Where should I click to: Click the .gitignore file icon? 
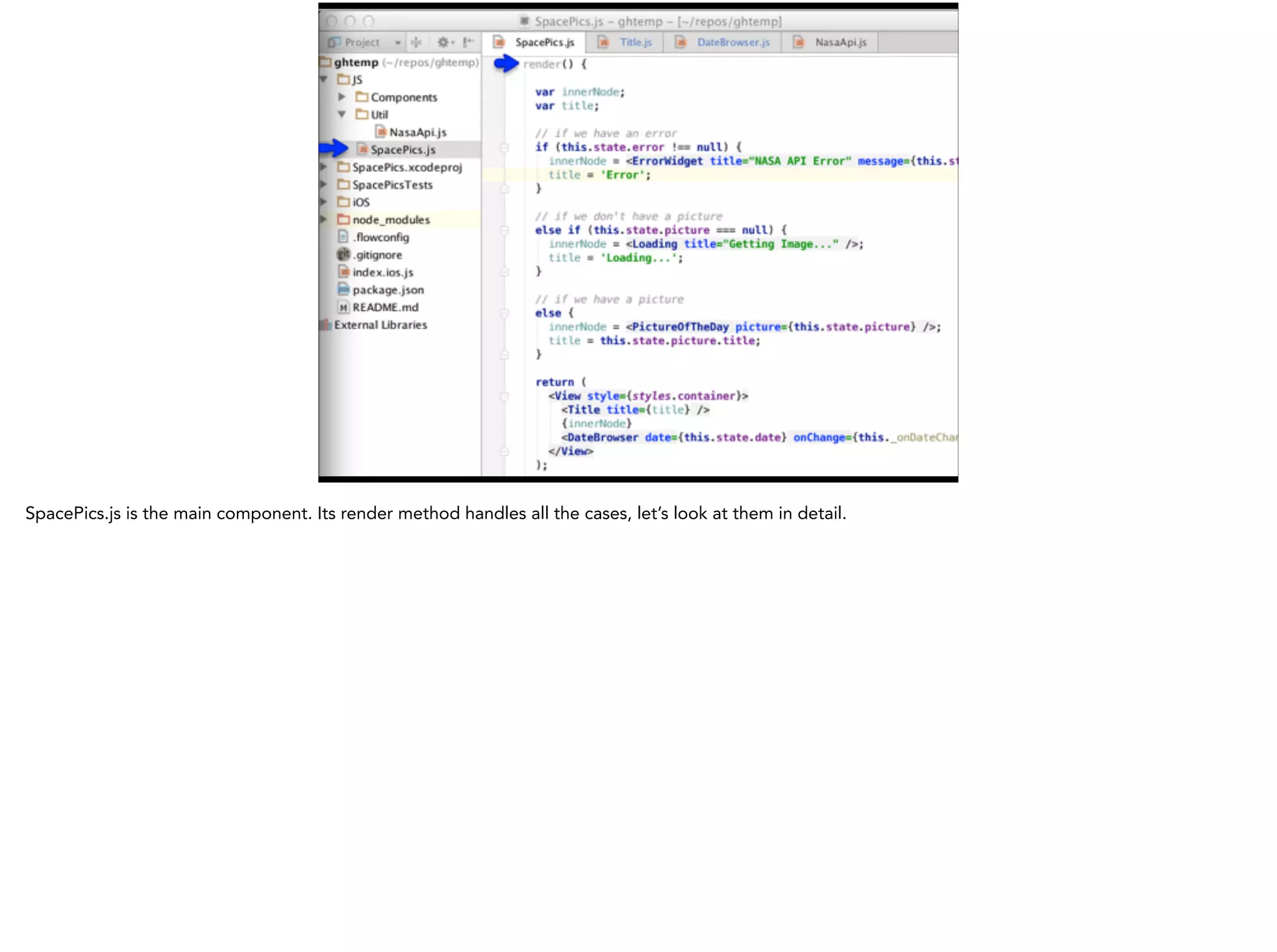tap(343, 254)
